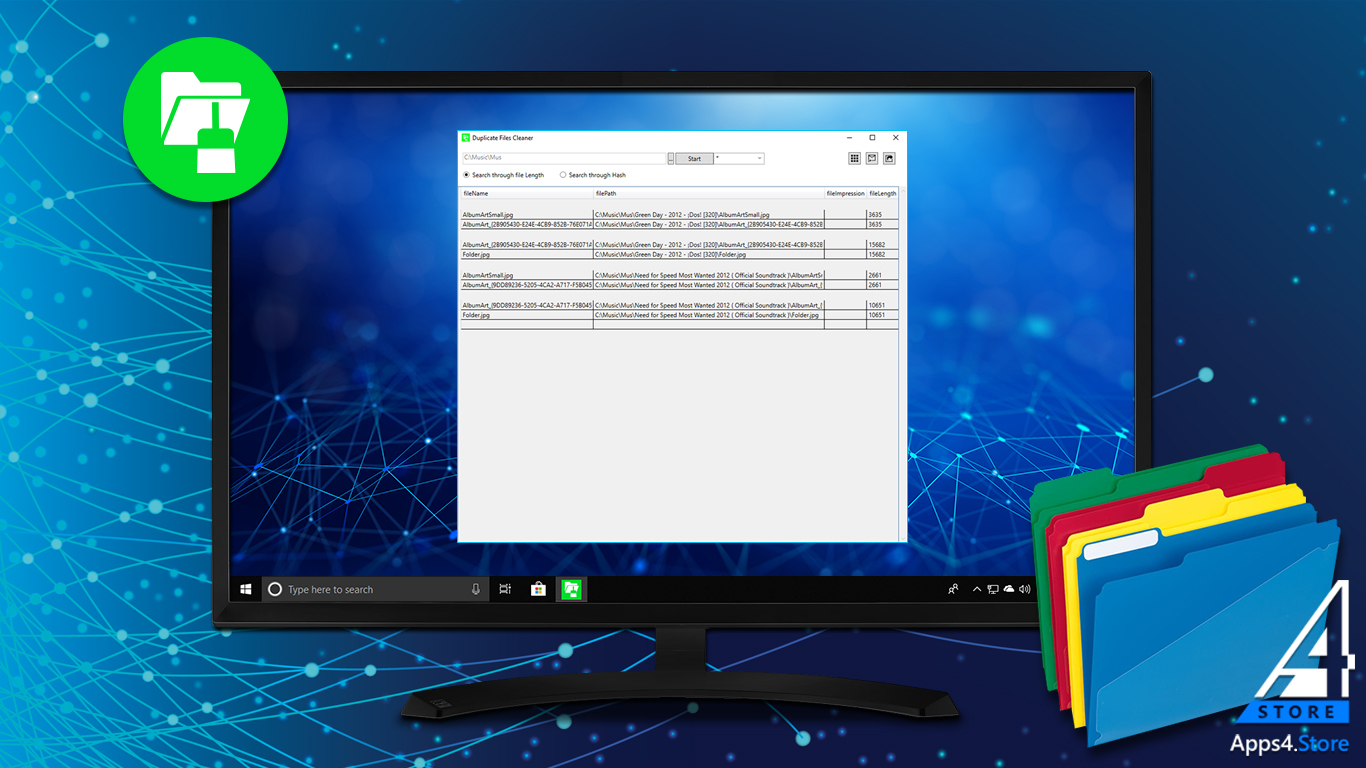Show hidden system tray icons
The height and width of the screenshot is (768, 1366).
(x=977, y=589)
